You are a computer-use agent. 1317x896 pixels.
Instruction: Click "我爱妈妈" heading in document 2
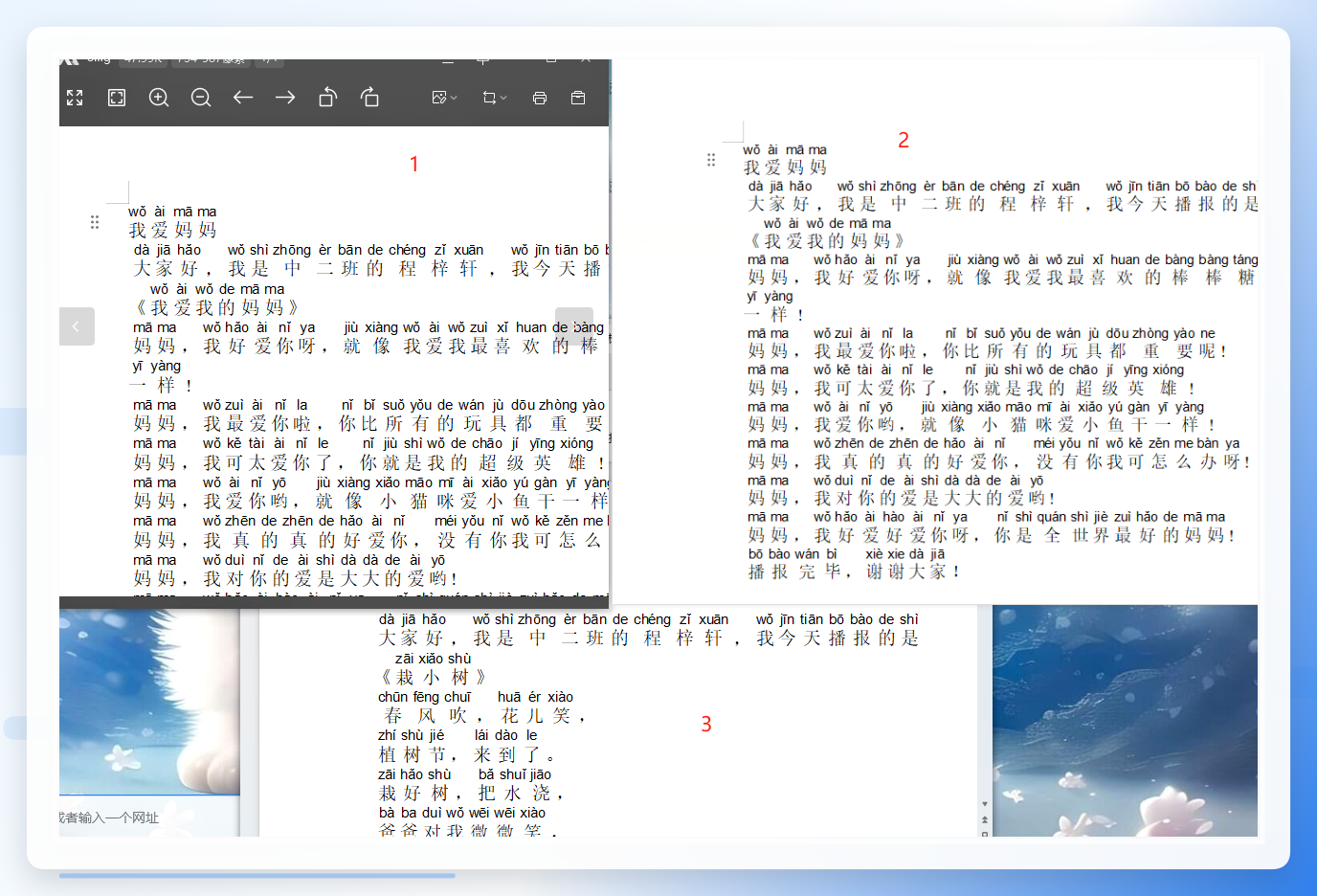click(x=785, y=167)
